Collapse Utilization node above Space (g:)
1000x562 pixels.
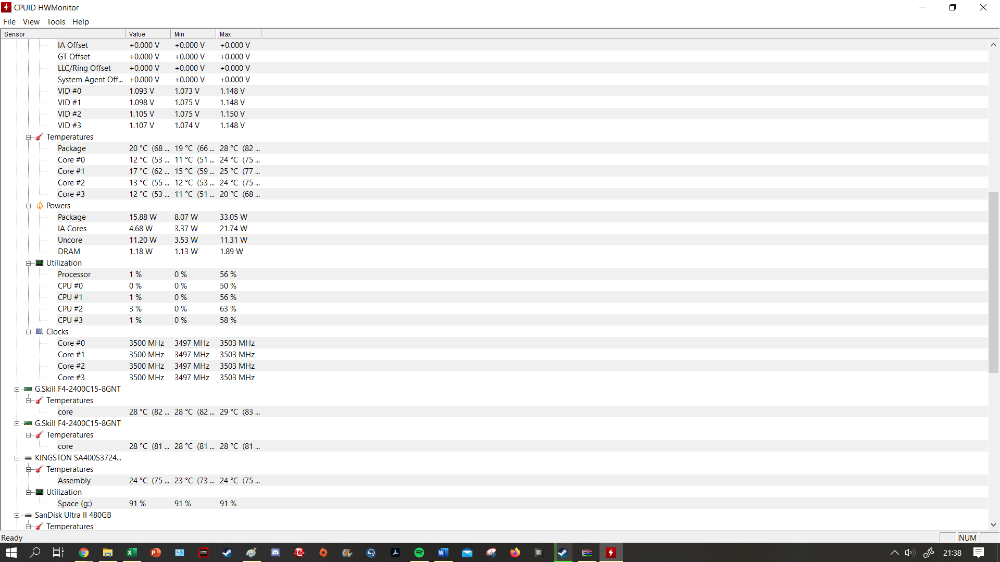(x=29, y=492)
